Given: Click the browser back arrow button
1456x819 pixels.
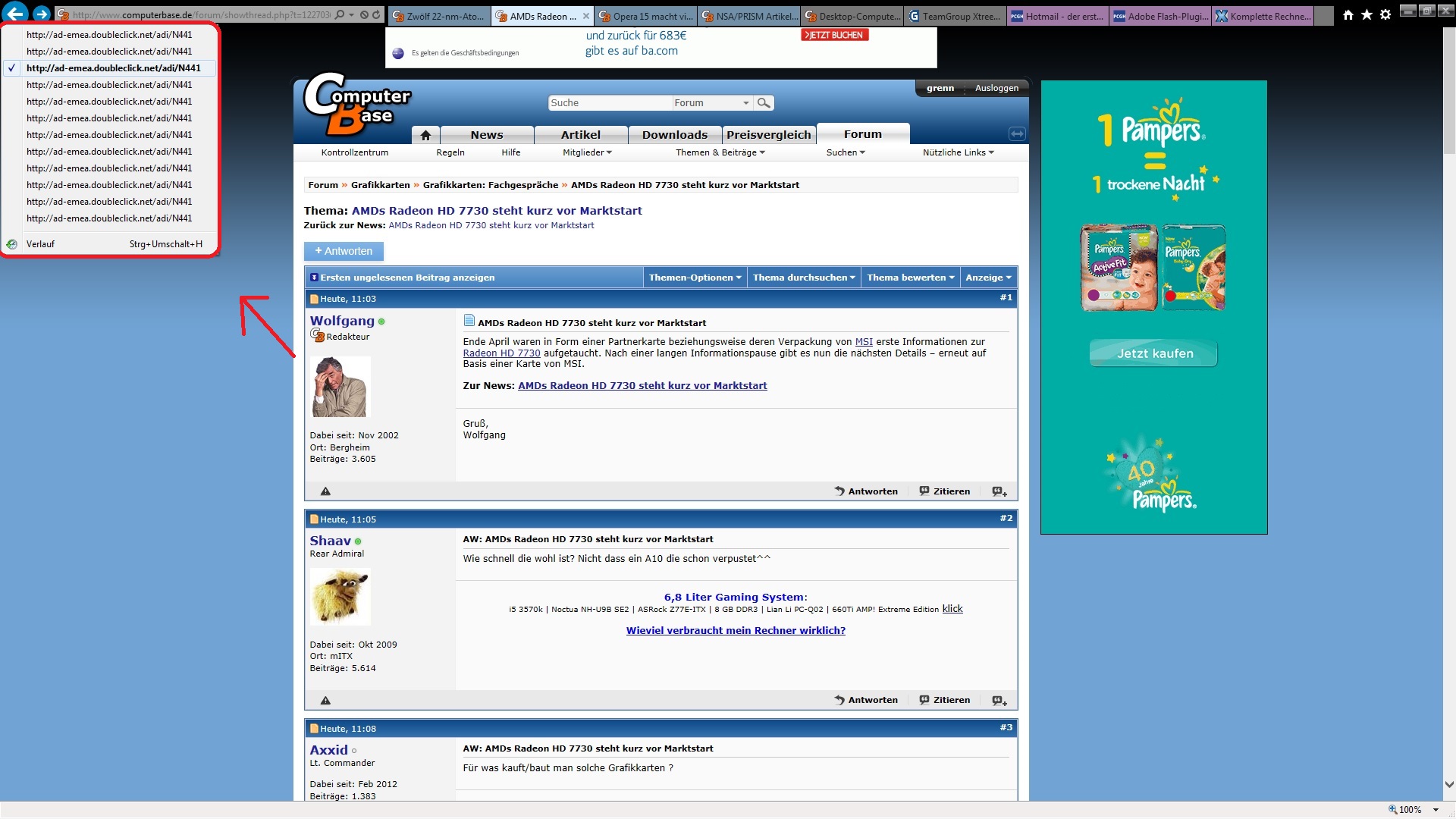Looking at the screenshot, I should point(15,14).
